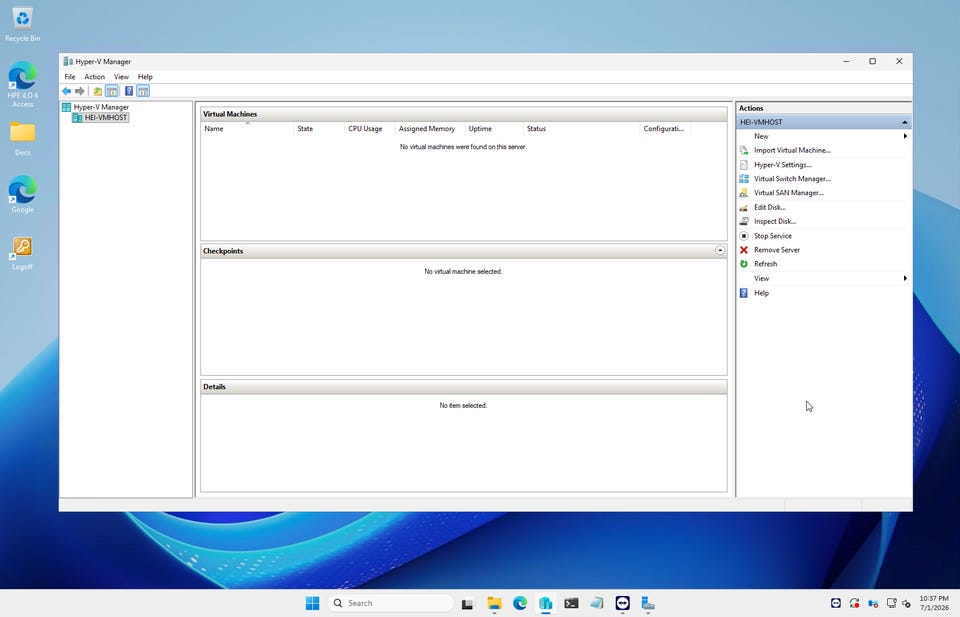
Task: Click the Edit Disk icon
Action: pos(744,208)
